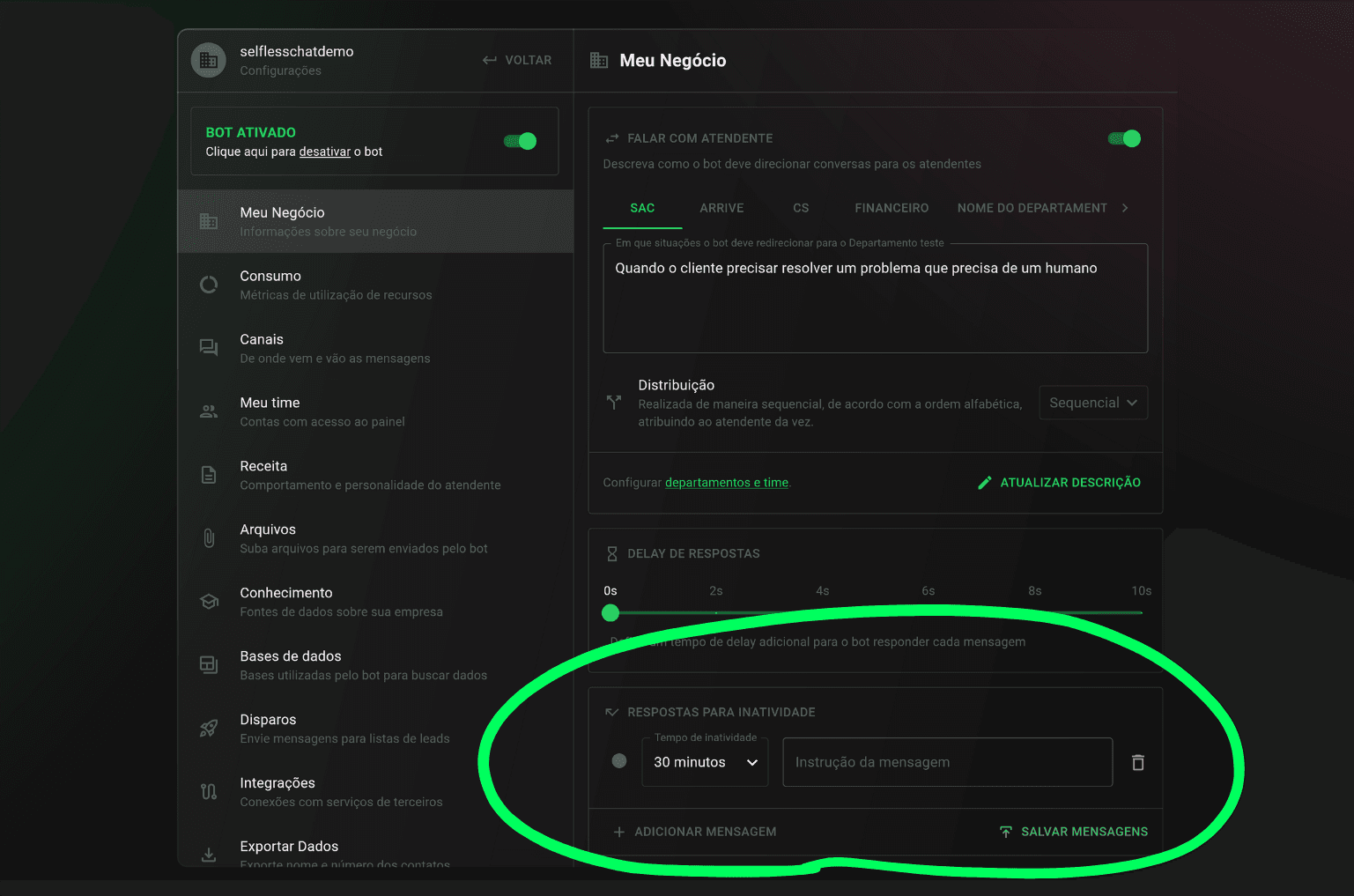Viewport: 1354px width, 896px height.
Task: Click ATUALIZAR DESCRIÇÃO button
Action: [1059, 483]
